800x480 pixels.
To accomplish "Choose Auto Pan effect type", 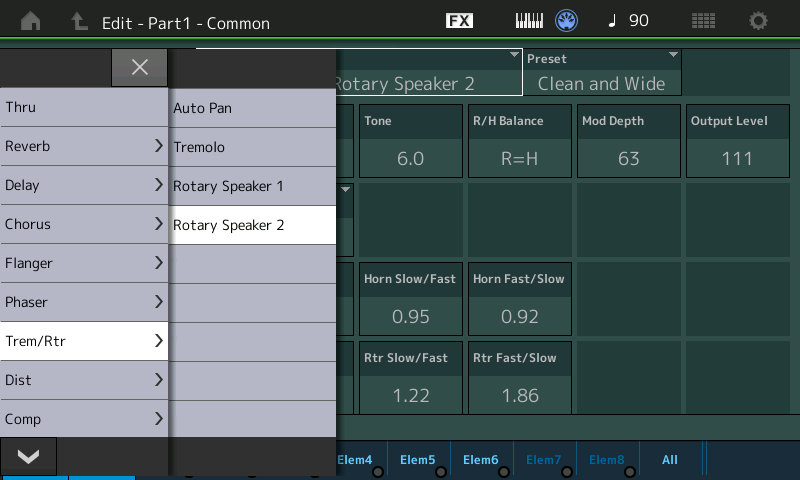I will pos(252,108).
